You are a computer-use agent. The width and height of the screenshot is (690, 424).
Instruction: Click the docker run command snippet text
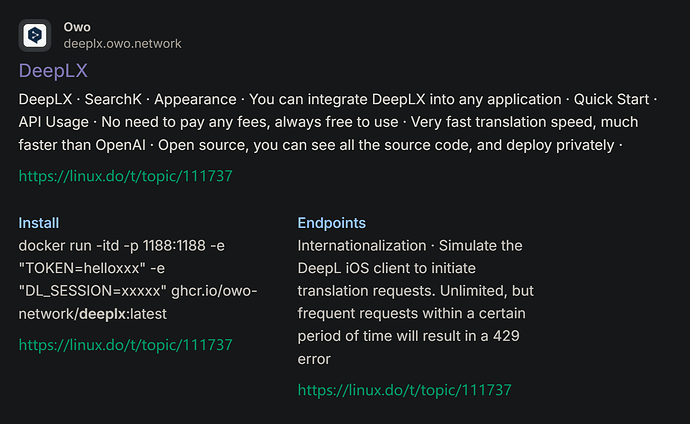coord(138,280)
